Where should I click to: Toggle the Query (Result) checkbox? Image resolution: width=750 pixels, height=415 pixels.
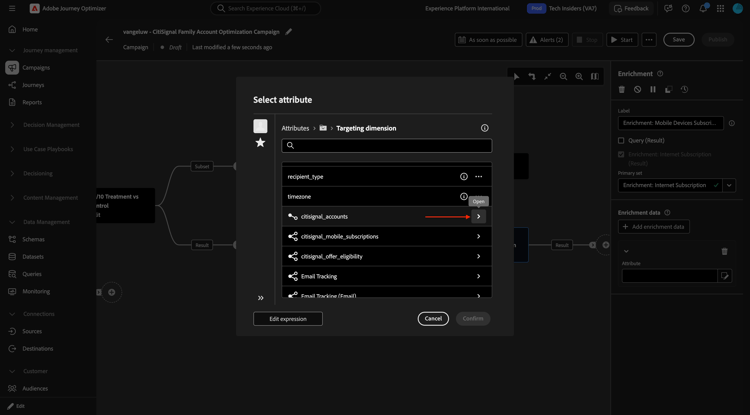(x=621, y=141)
